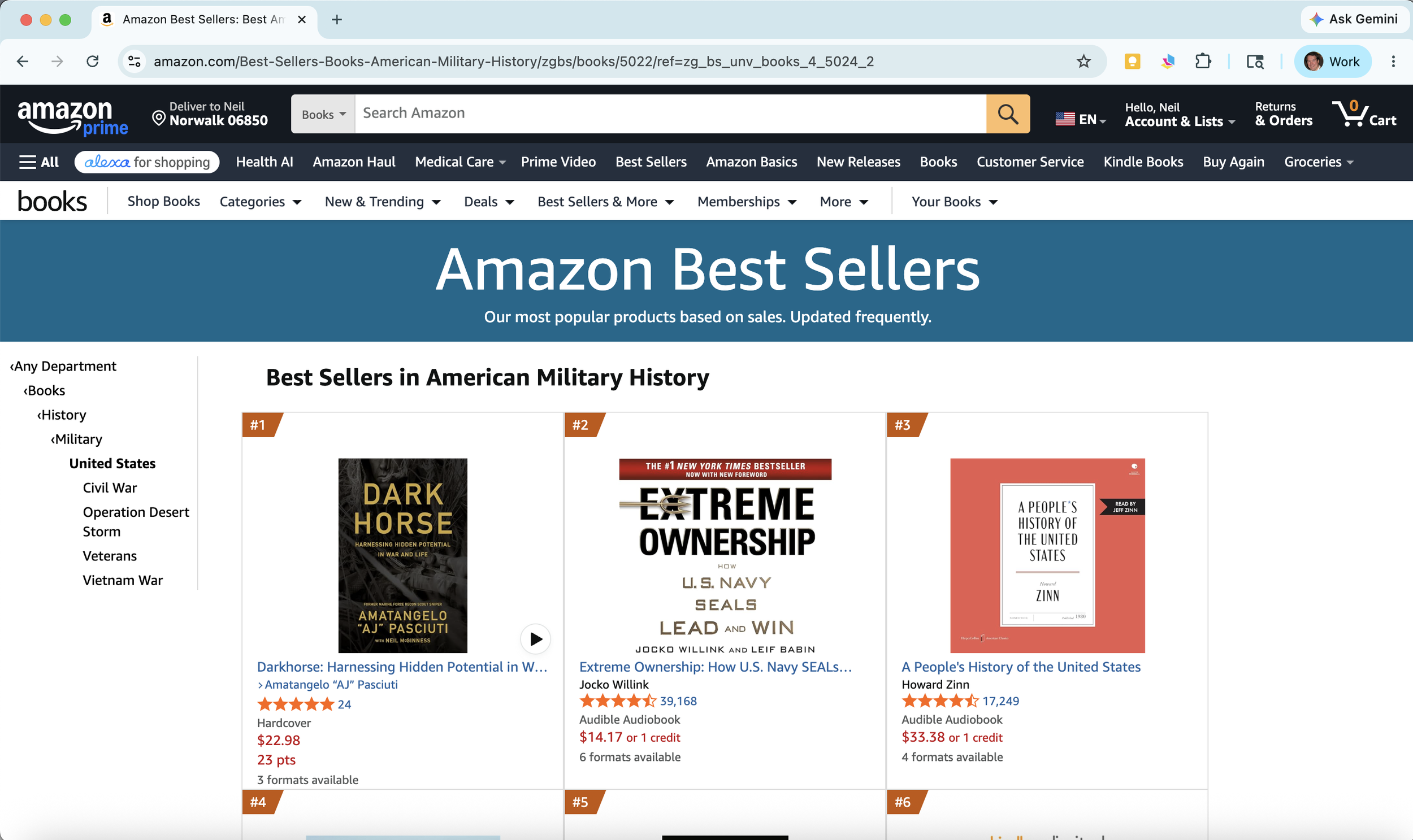The height and width of the screenshot is (840, 1413).
Task: Open the browser extensions puzzle icon
Action: [x=1202, y=61]
